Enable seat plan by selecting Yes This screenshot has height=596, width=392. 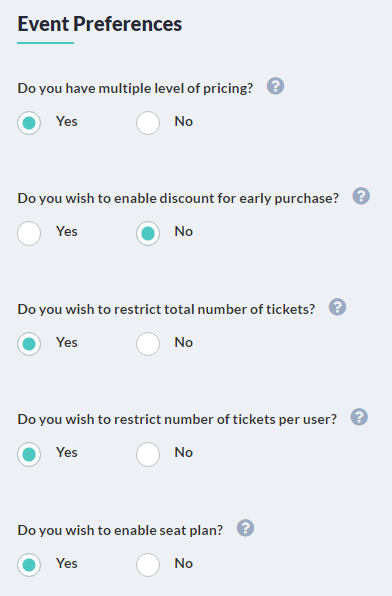coord(29,564)
